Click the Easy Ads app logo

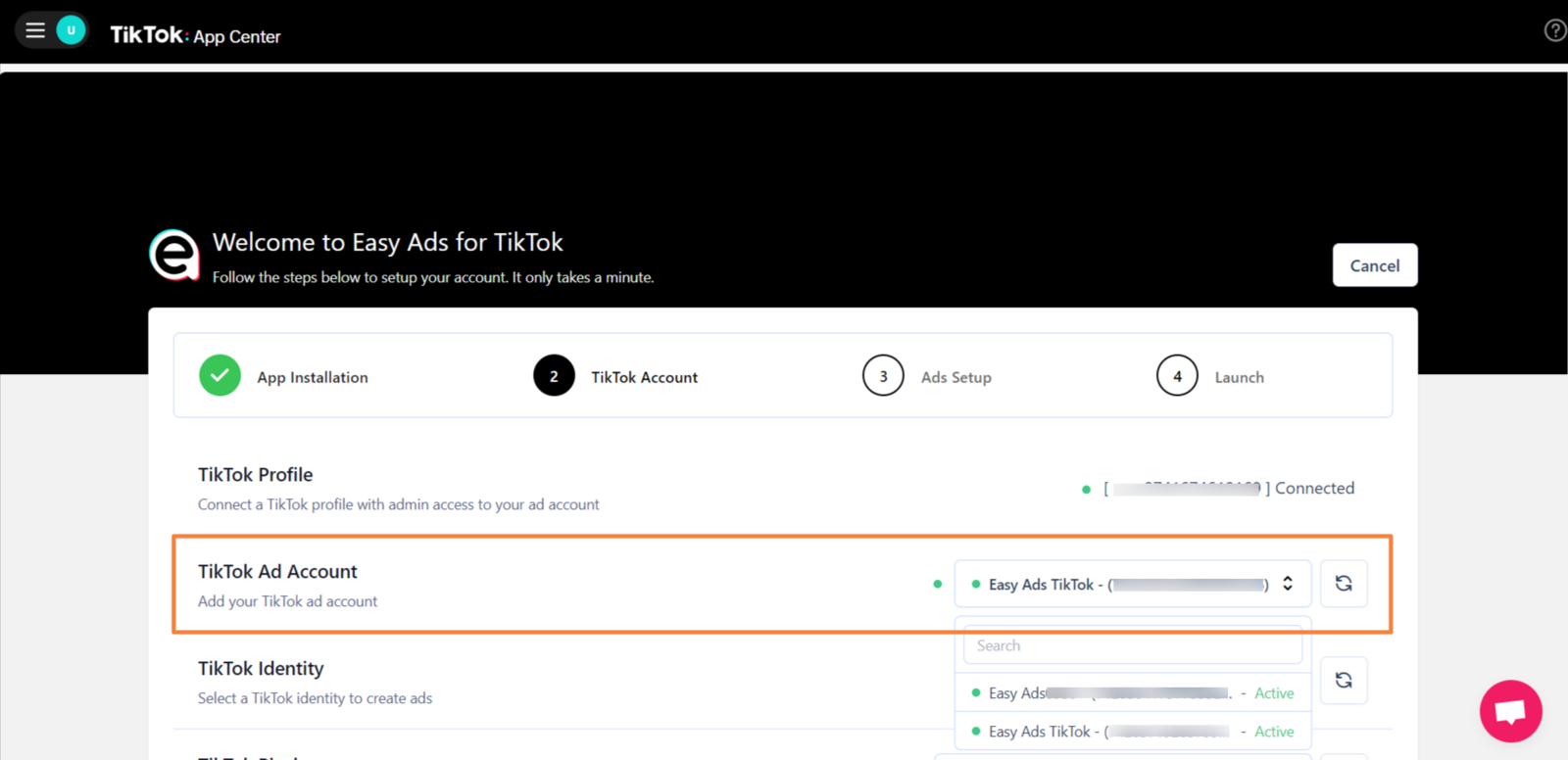pyautogui.click(x=174, y=255)
